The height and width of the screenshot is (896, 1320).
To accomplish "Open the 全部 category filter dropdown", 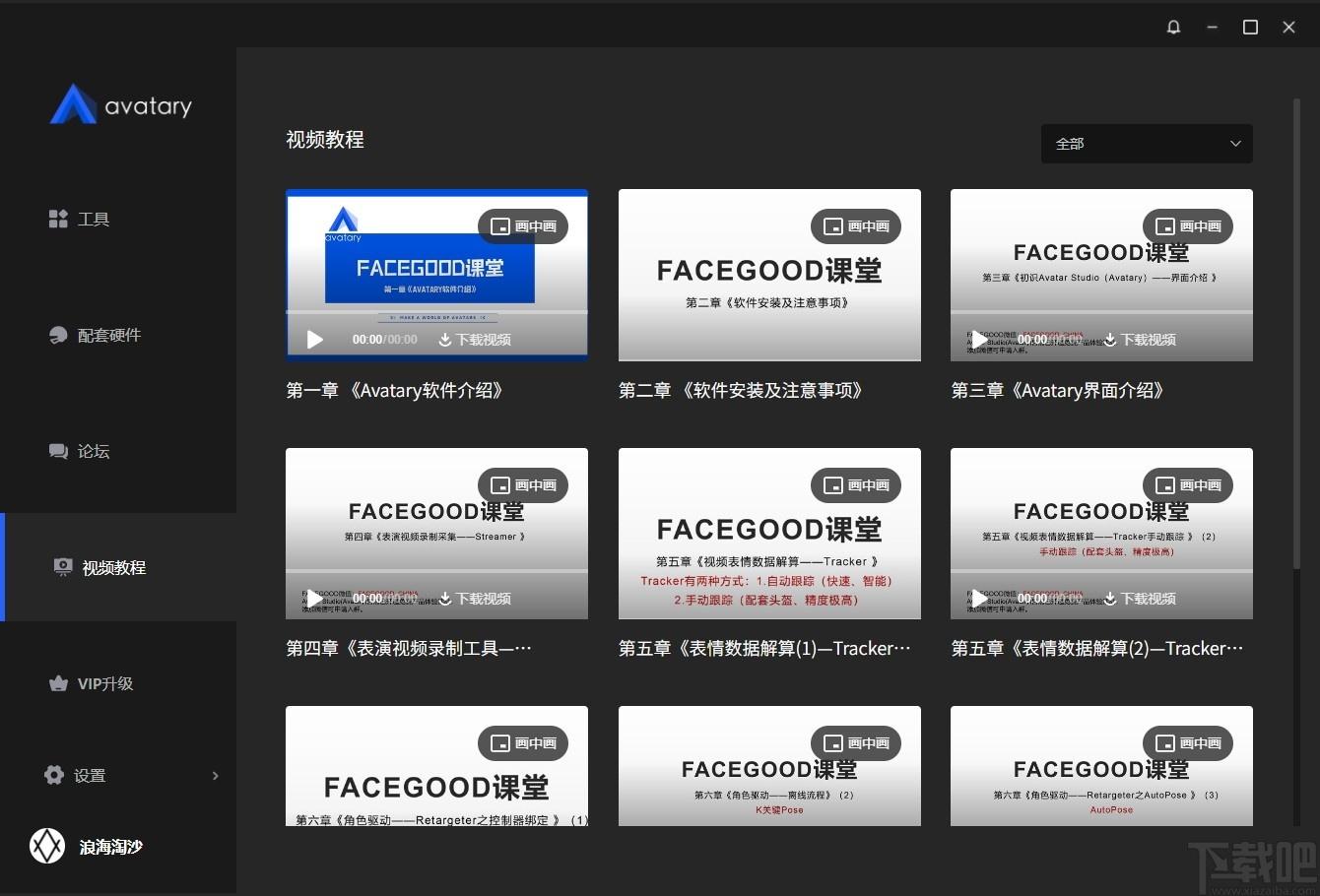I will [1147, 144].
